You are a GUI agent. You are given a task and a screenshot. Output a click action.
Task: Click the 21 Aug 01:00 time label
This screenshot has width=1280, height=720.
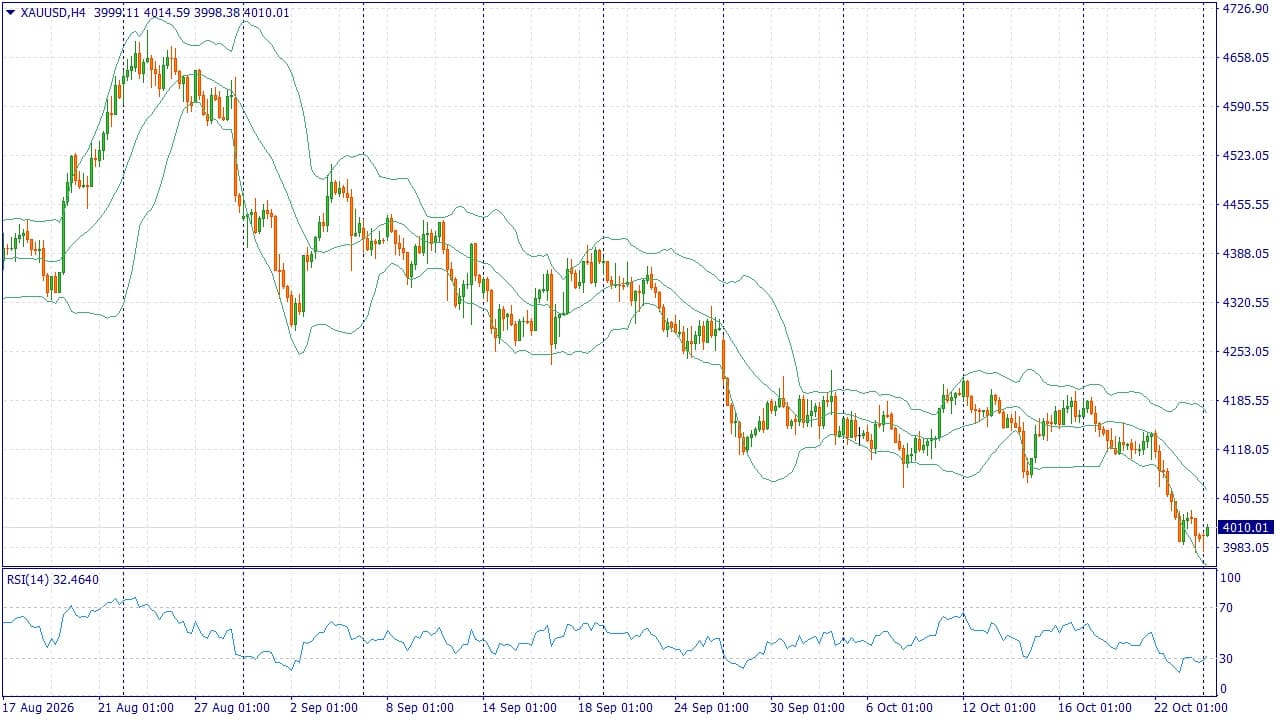134,708
